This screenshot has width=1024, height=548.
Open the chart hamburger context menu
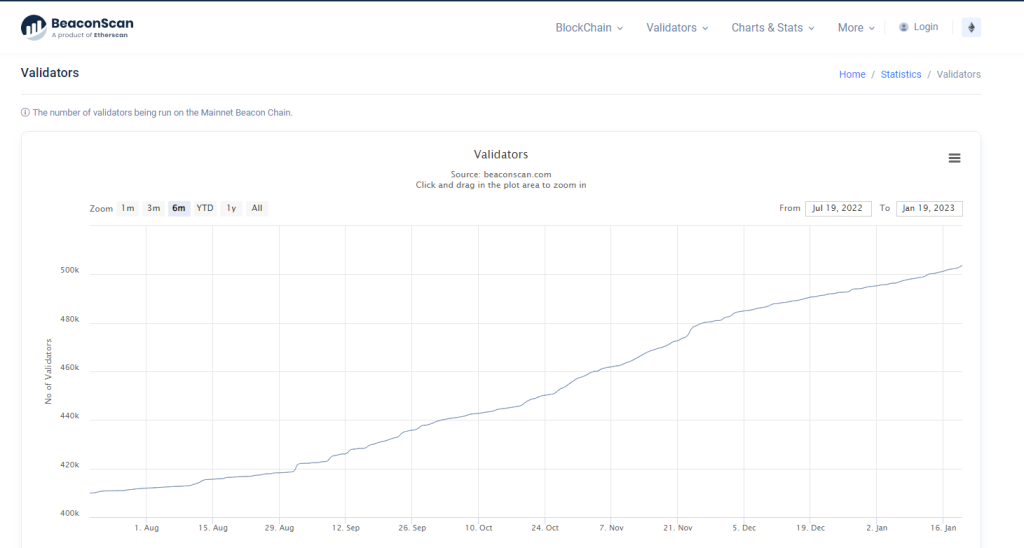[x=954, y=158]
